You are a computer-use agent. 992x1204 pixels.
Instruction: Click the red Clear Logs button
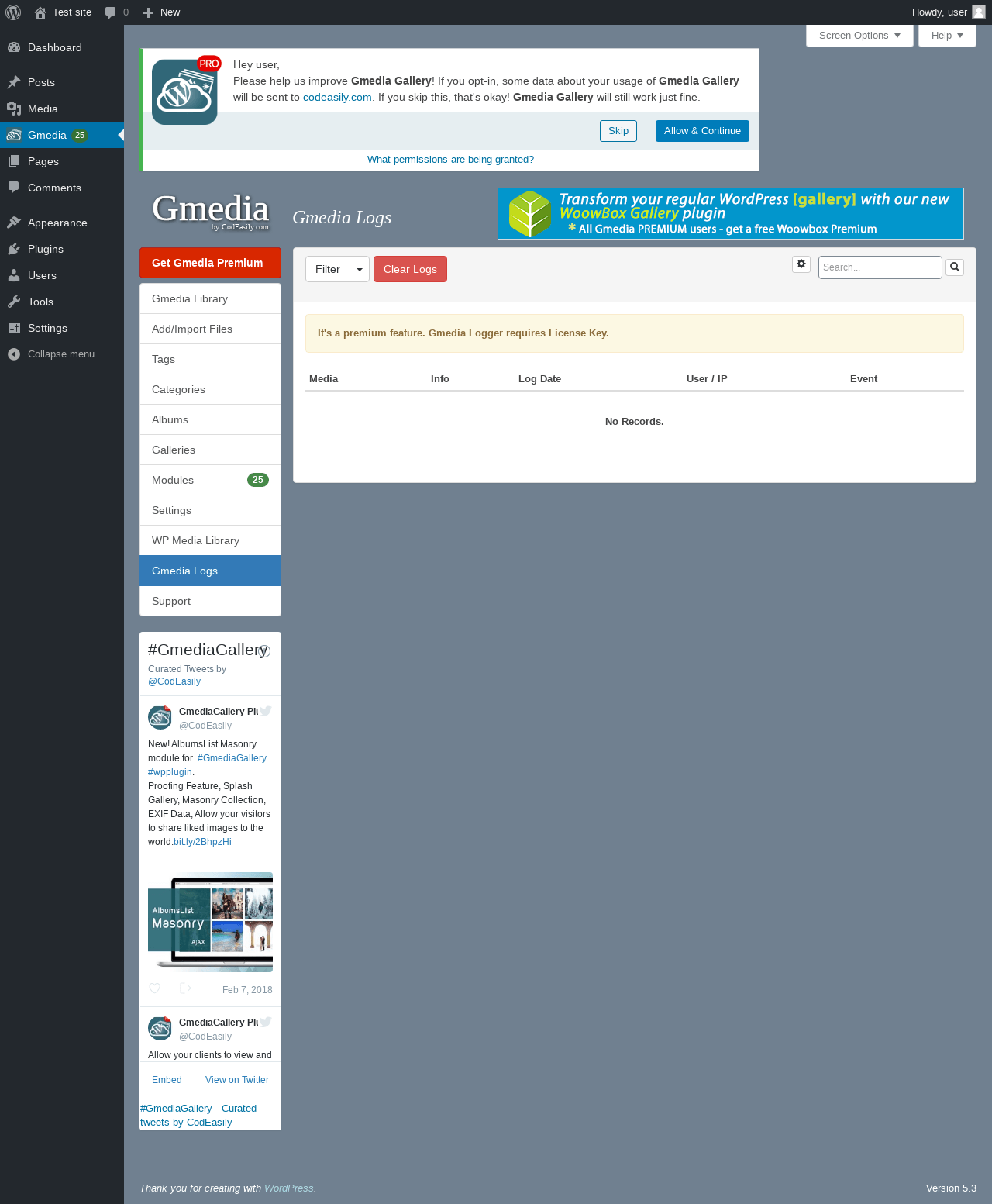click(410, 269)
